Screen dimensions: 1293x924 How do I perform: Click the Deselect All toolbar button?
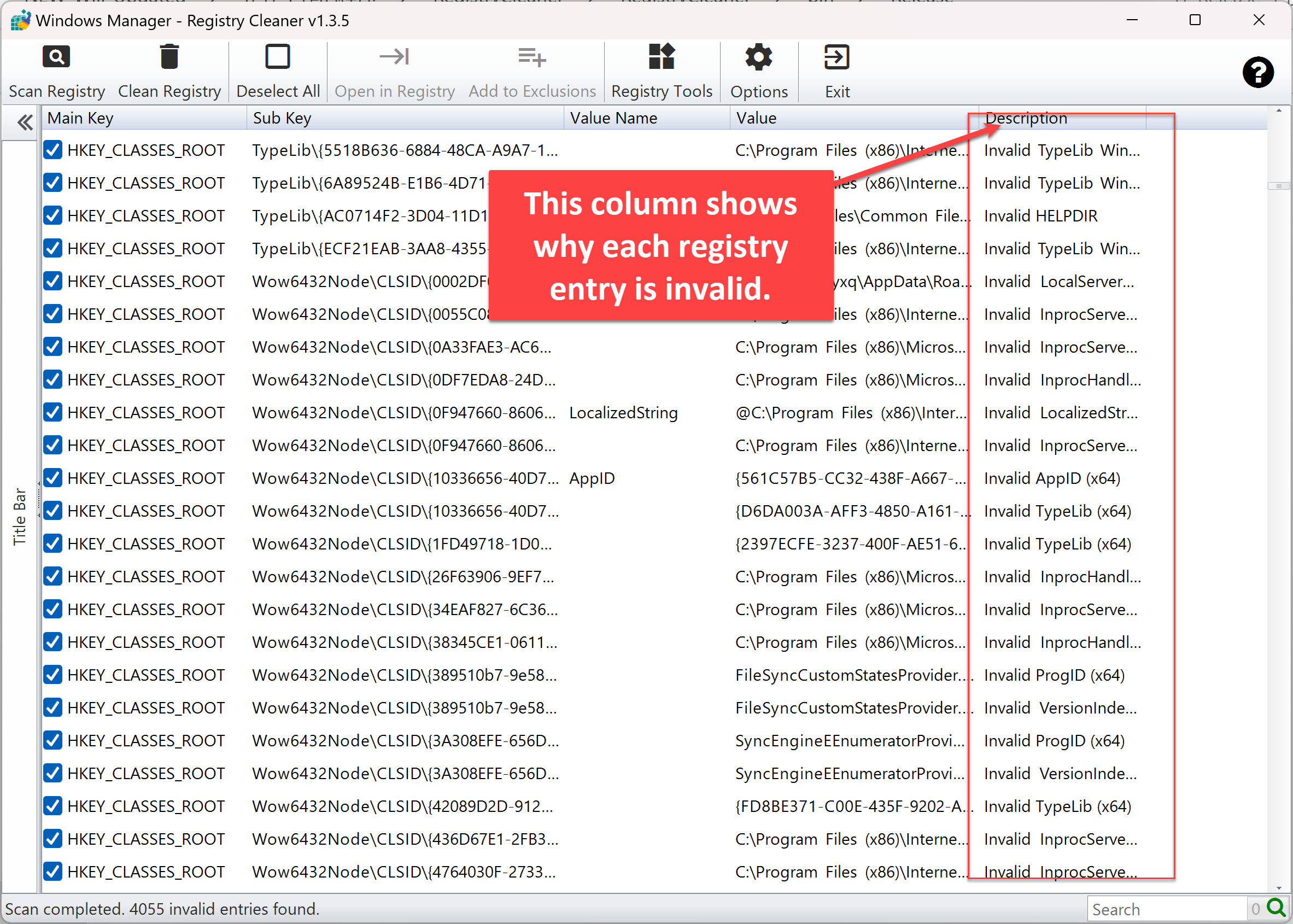pos(278,72)
